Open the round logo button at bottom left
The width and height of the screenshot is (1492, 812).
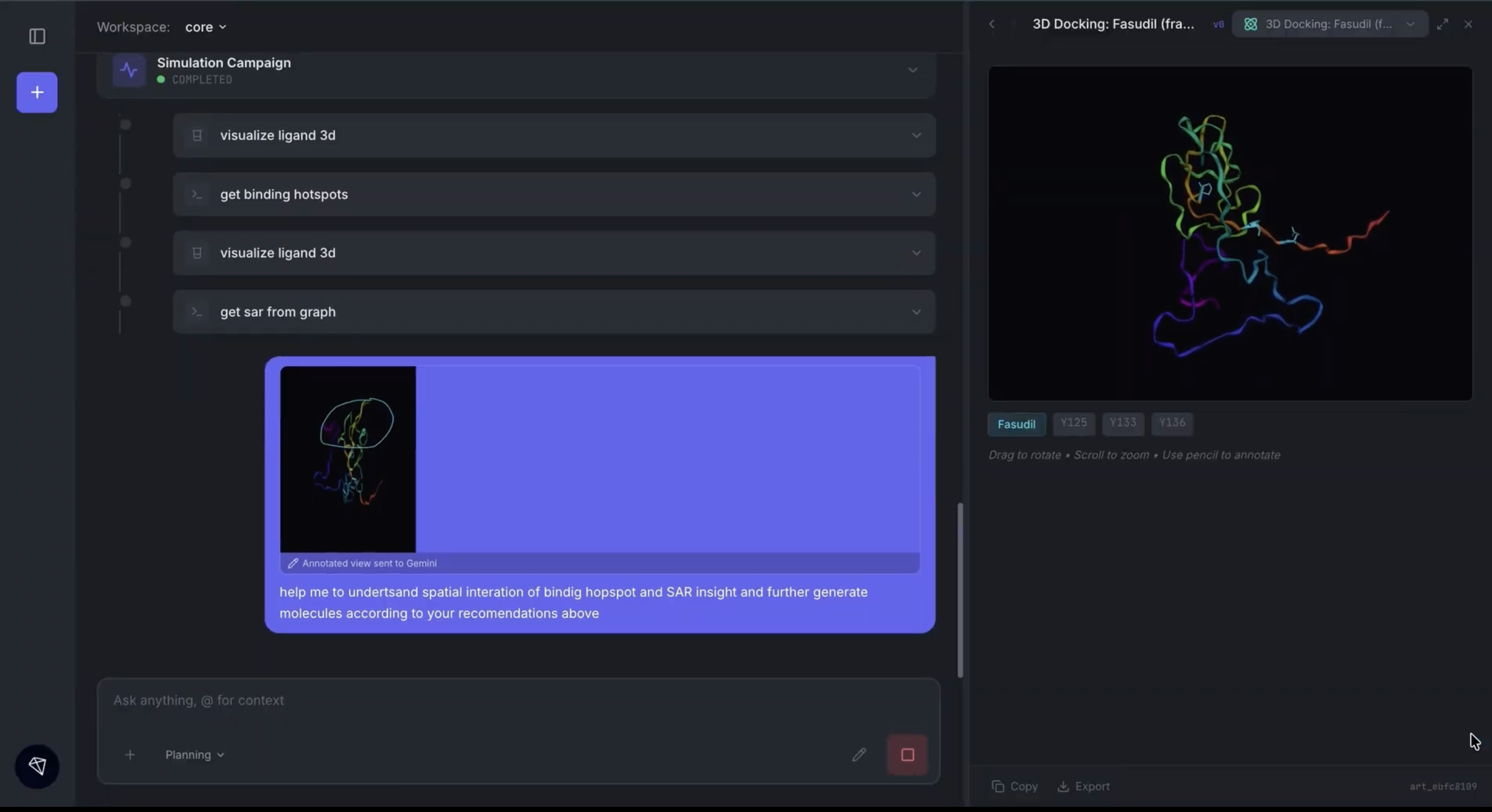coord(37,766)
